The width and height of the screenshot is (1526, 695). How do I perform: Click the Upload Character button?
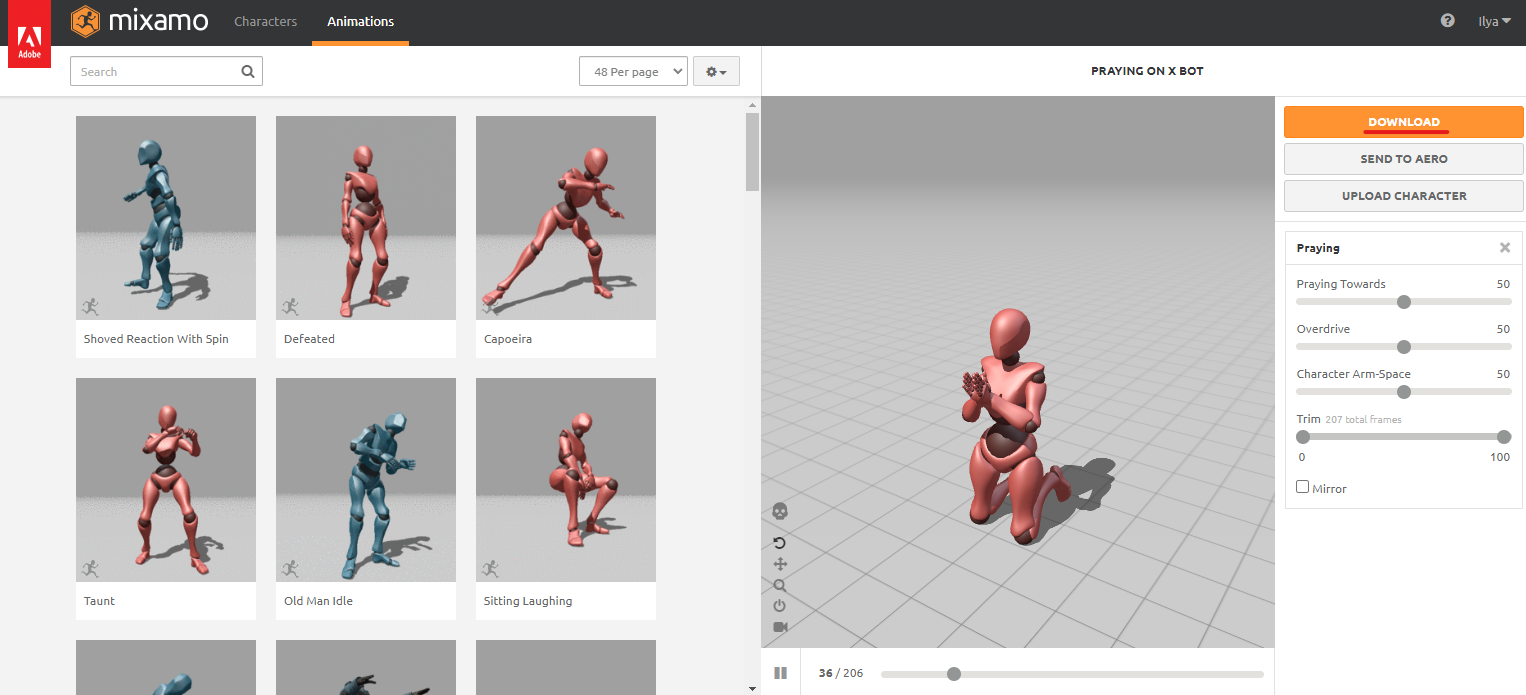1404,196
